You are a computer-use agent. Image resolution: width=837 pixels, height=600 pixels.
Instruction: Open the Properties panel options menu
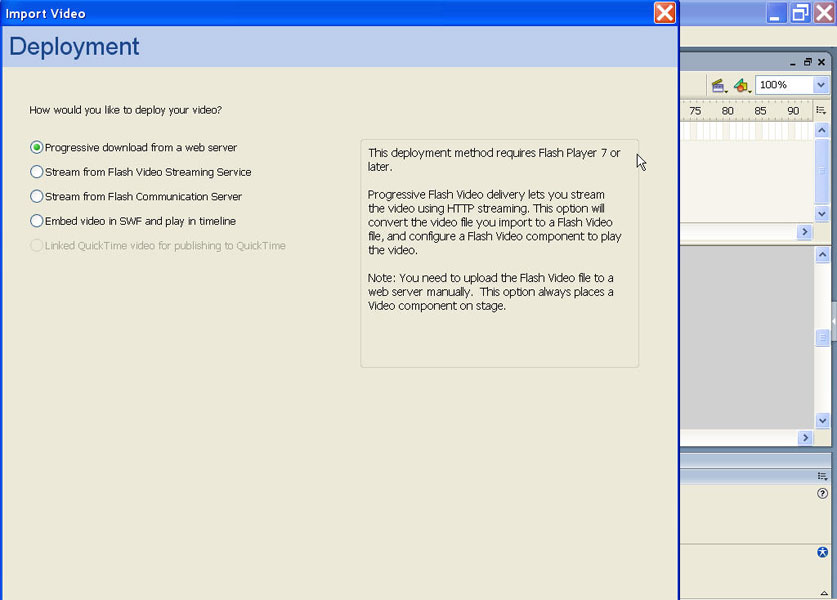822,476
